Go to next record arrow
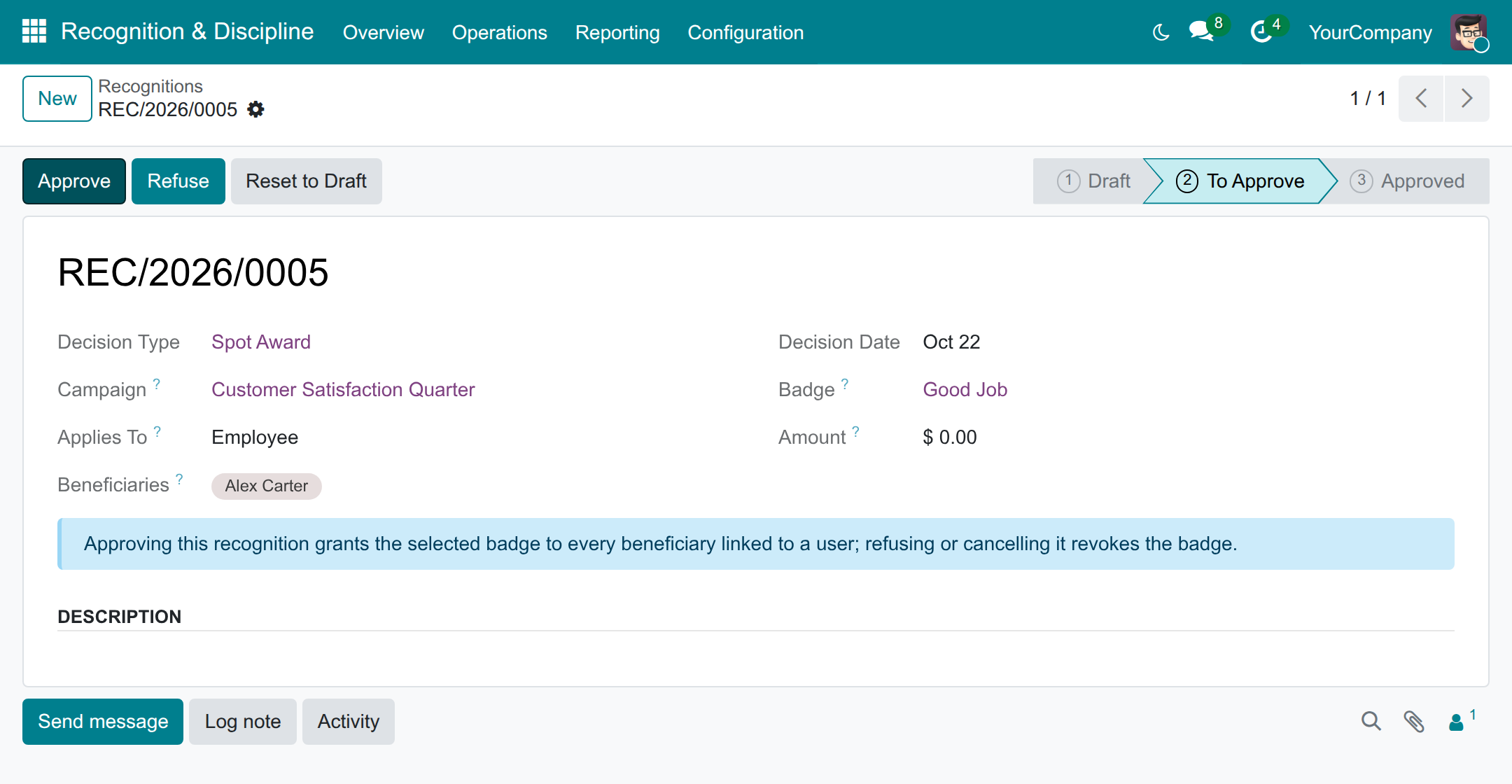This screenshot has height=784, width=1512. [x=1466, y=98]
